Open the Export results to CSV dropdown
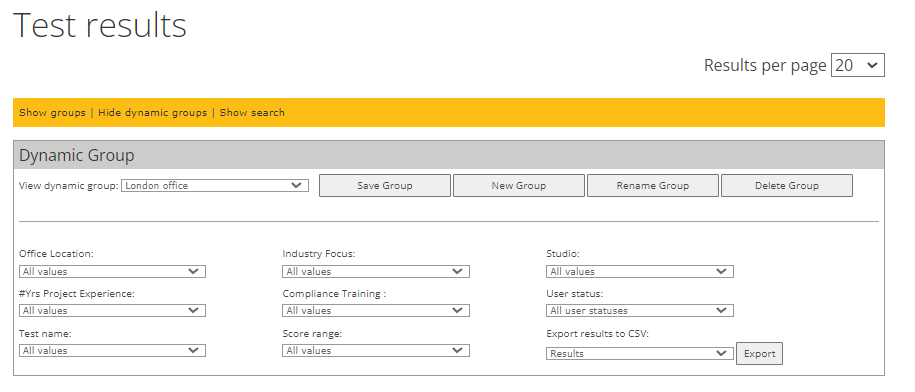915x392 pixels. [x=640, y=353]
